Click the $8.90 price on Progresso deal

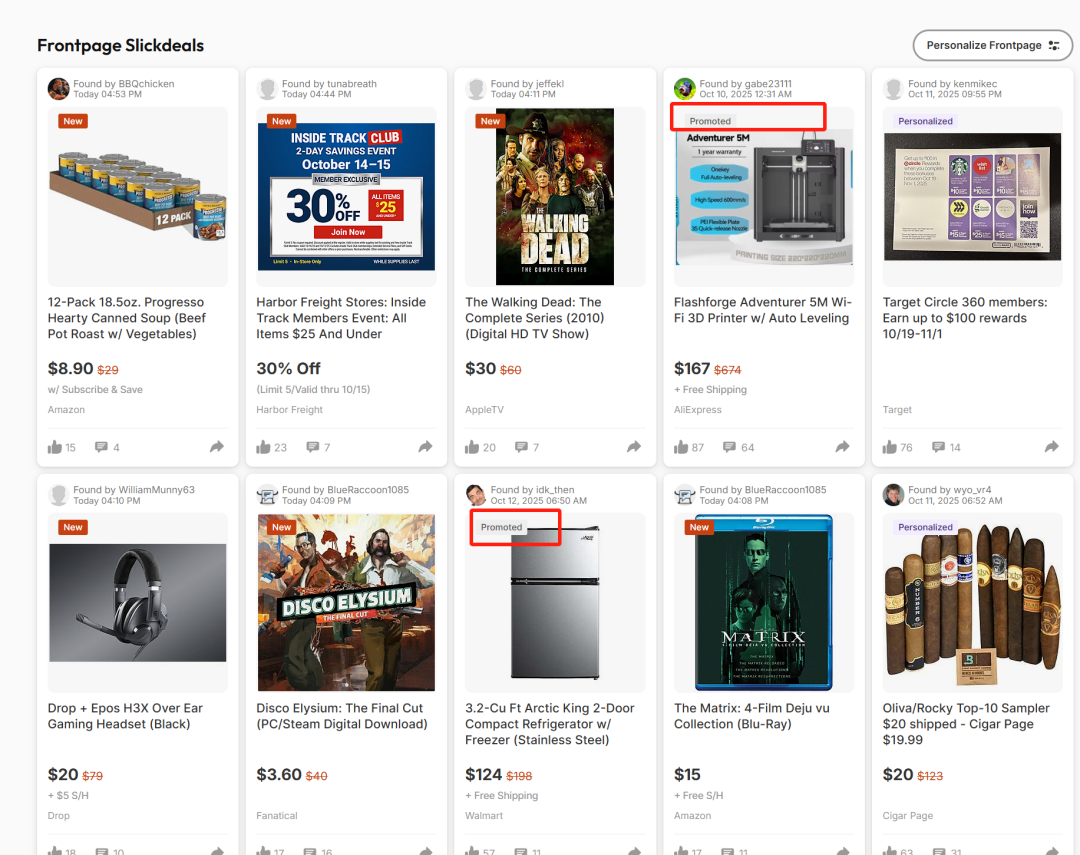70,369
